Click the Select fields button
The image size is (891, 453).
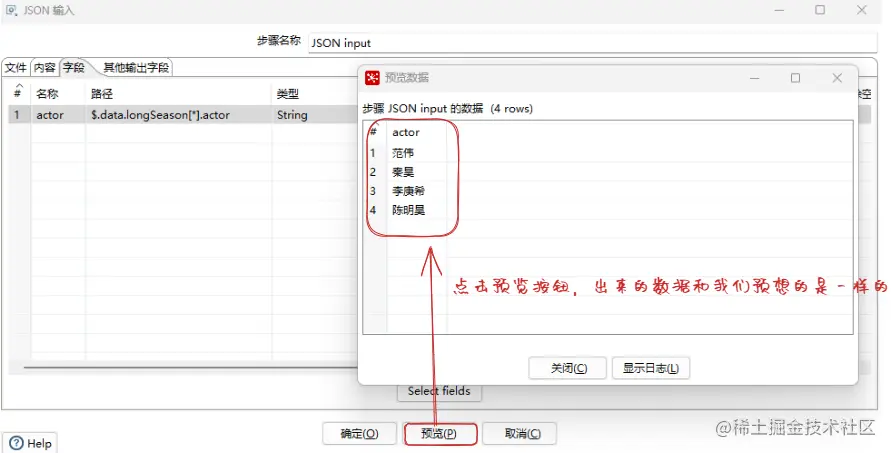click(x=439, y=391)
